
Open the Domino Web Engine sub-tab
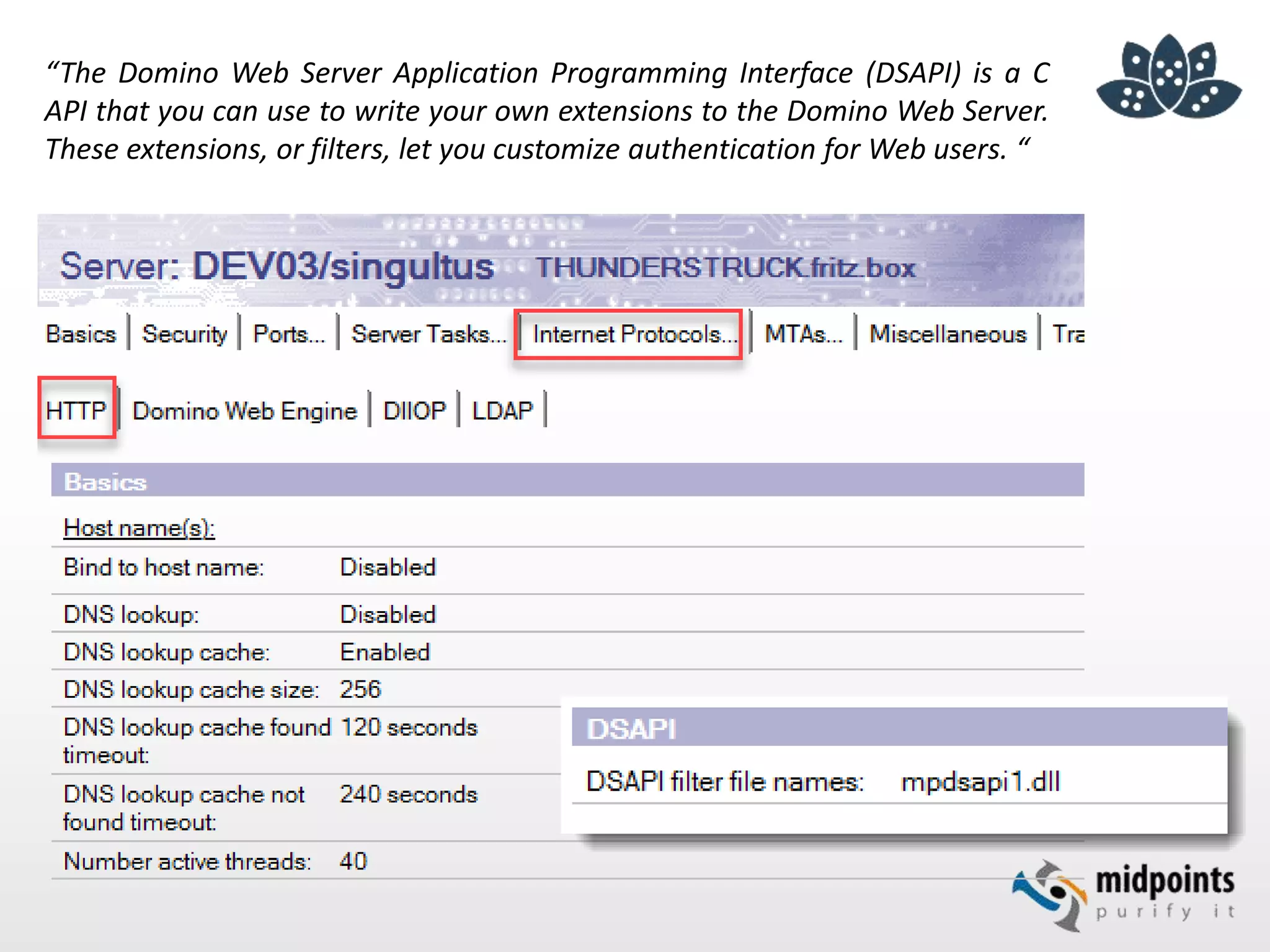[x=245, y=411]
